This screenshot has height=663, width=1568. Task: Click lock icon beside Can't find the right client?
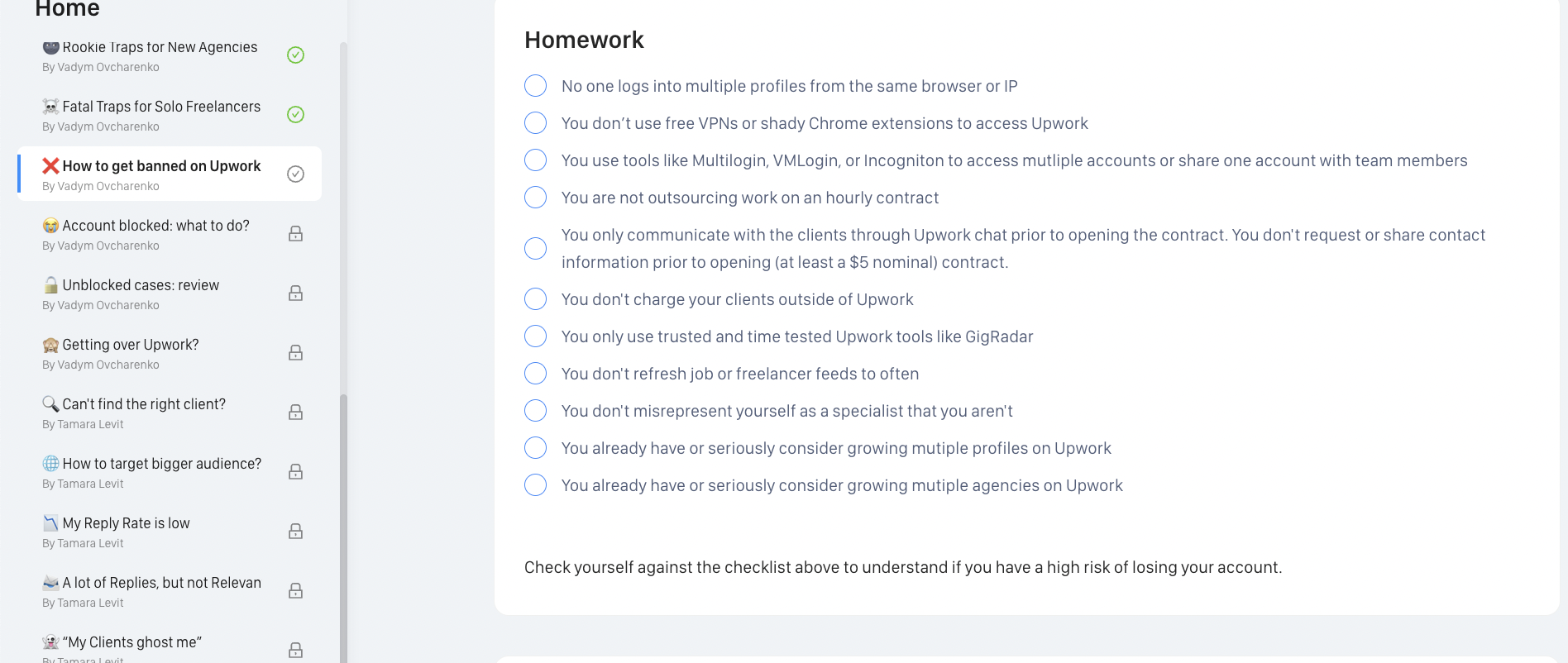coord(295,413)
